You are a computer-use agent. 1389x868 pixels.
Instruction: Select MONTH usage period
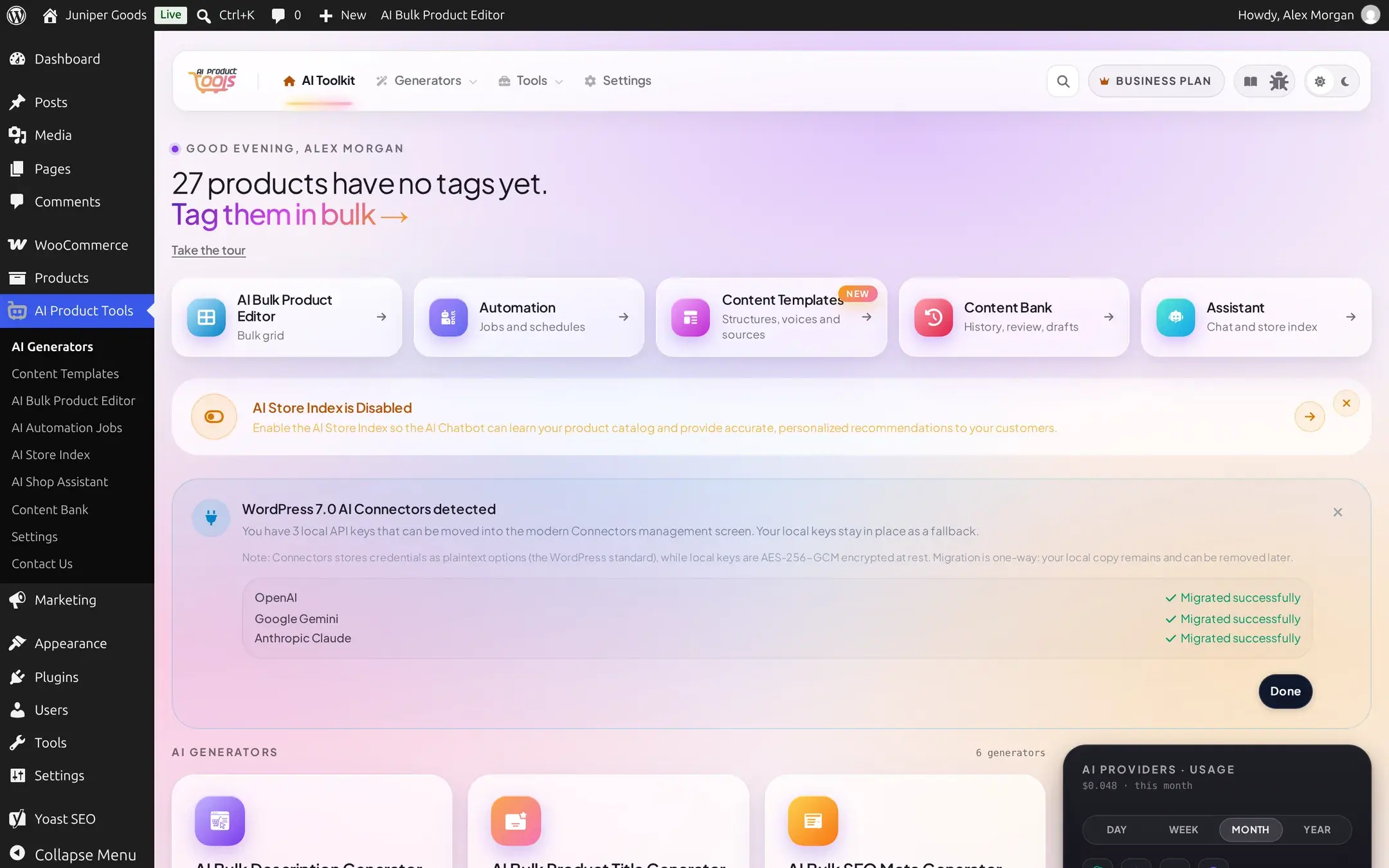tap(1250, 829)
